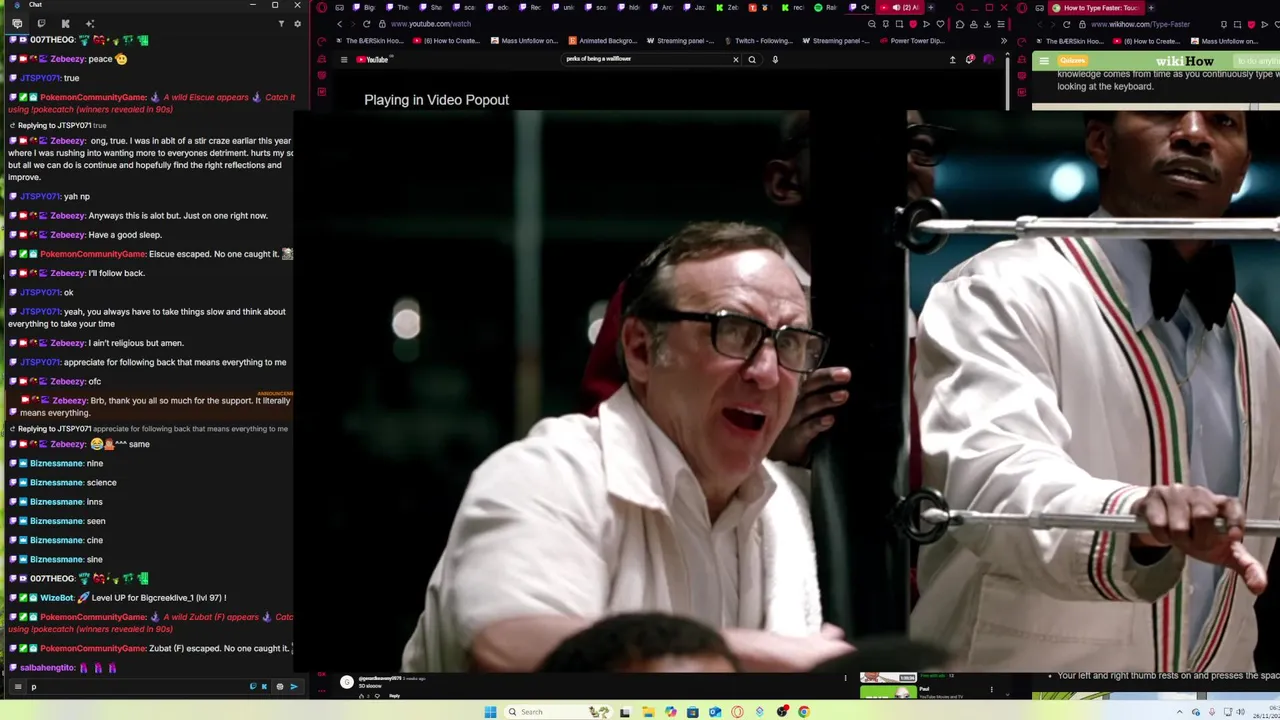This screenshot has height=720, width=1280.
Task: Click the 'Level UP for Bigcreeklive_1' message
Action: coord(159,598)
